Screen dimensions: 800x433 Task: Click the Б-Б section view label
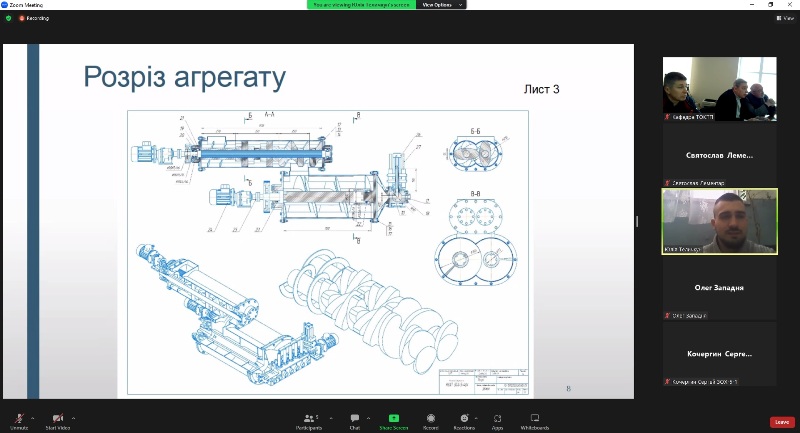point(475,132)
